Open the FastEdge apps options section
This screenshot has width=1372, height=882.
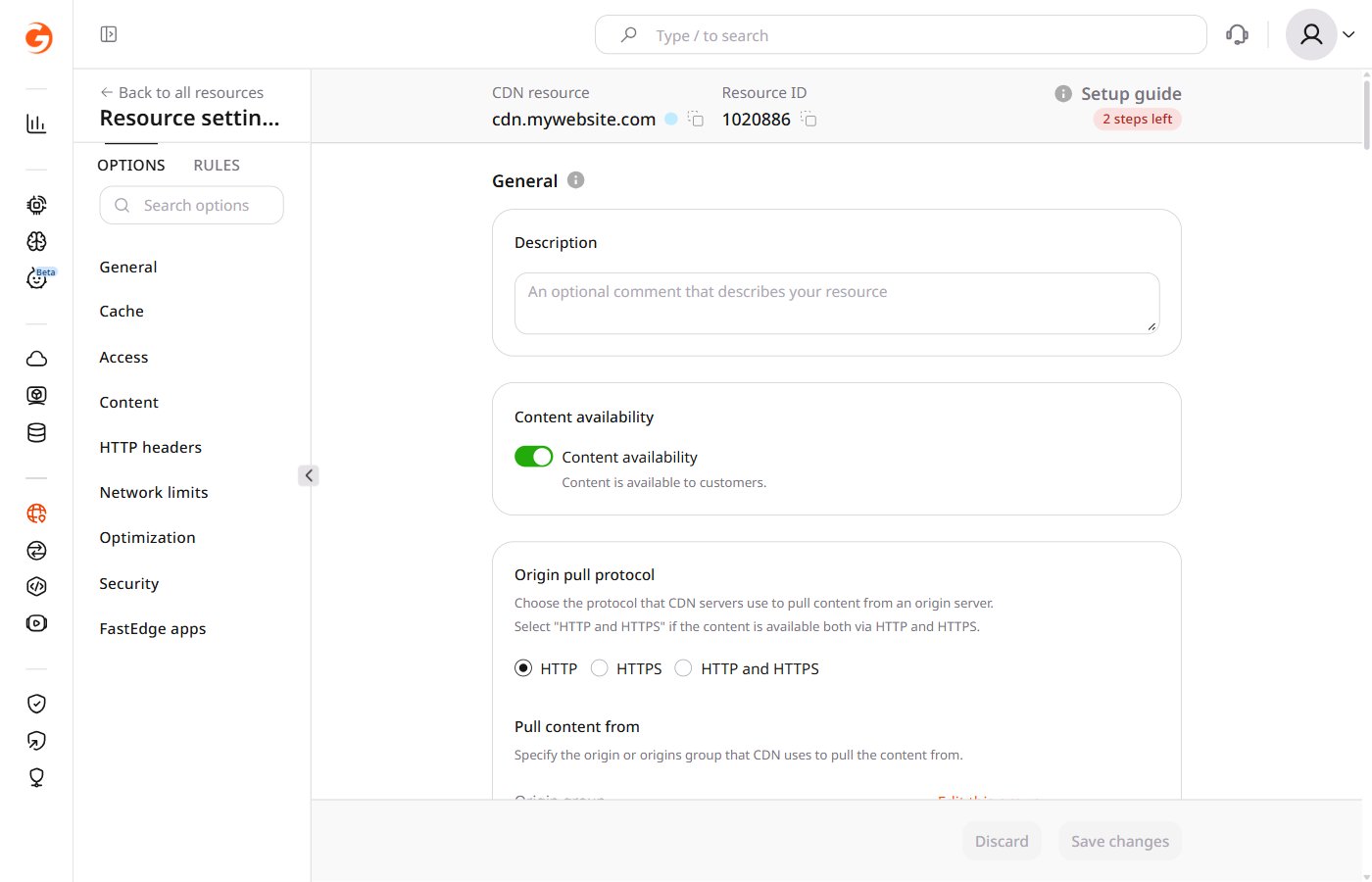coord(153,628)
